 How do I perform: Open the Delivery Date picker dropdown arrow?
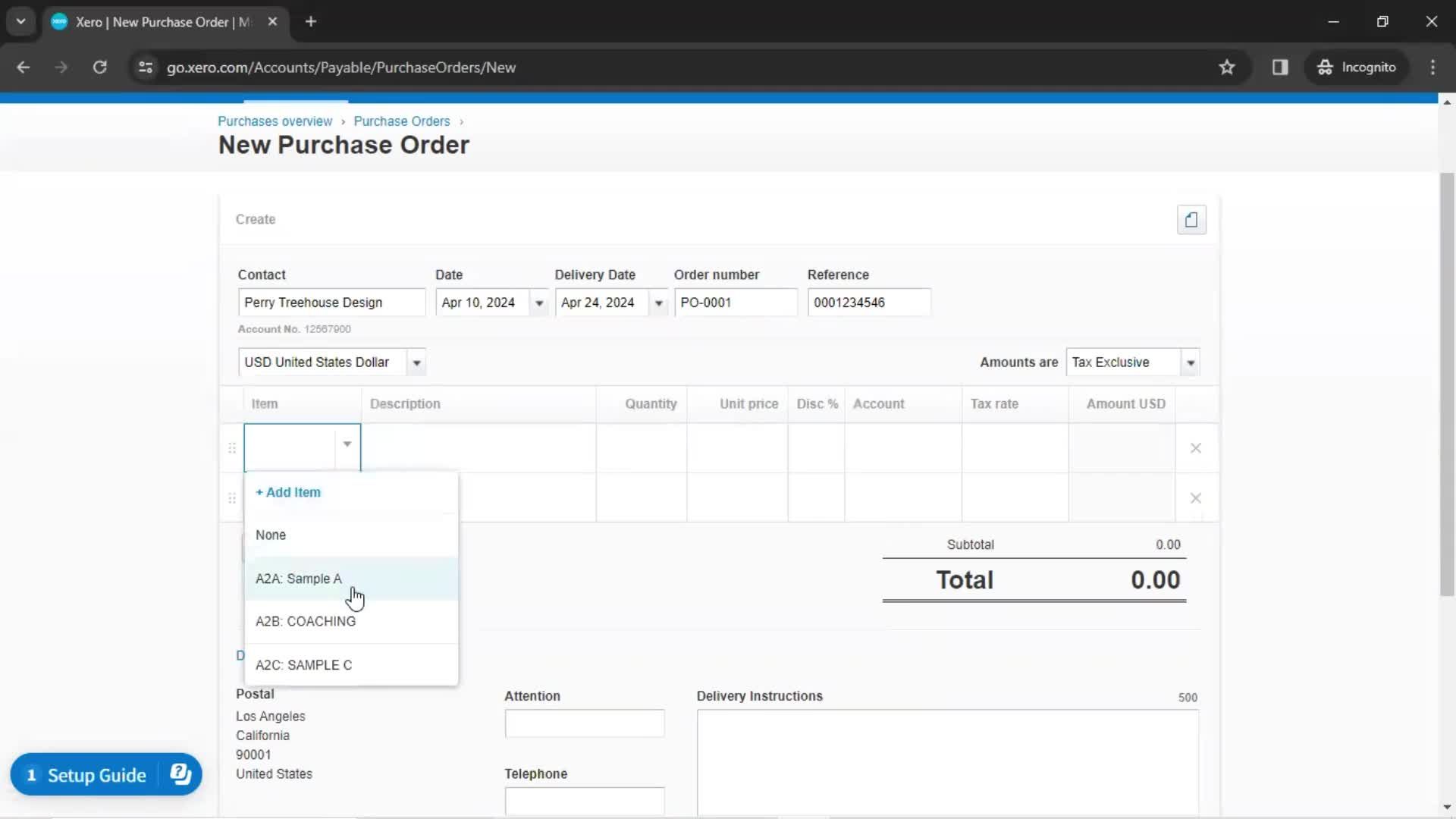658,303
